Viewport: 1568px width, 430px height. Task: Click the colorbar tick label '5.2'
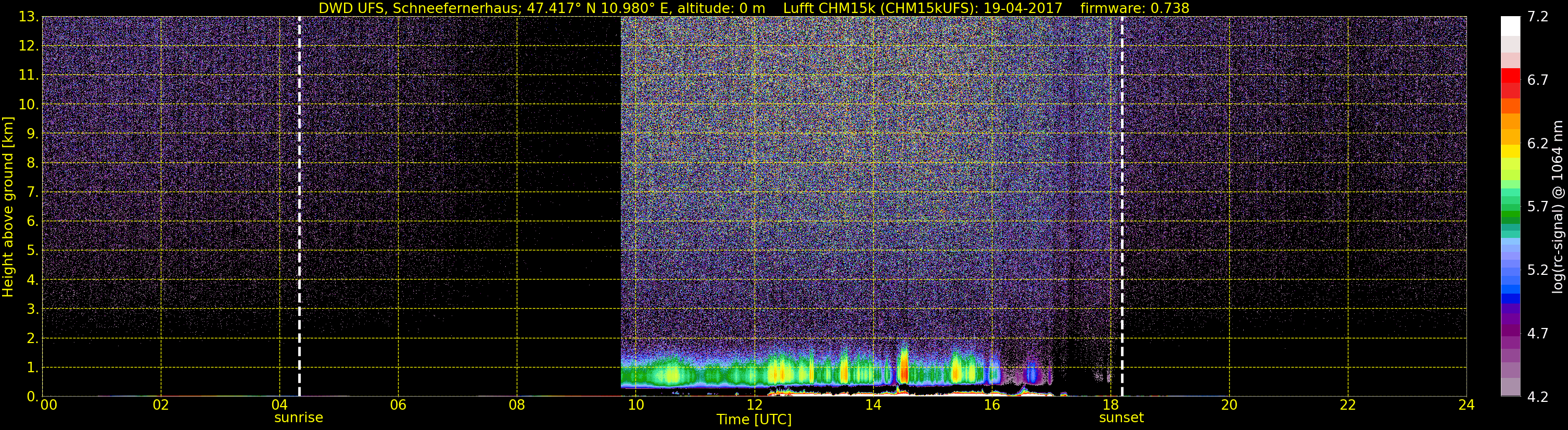click(1538, 270)
